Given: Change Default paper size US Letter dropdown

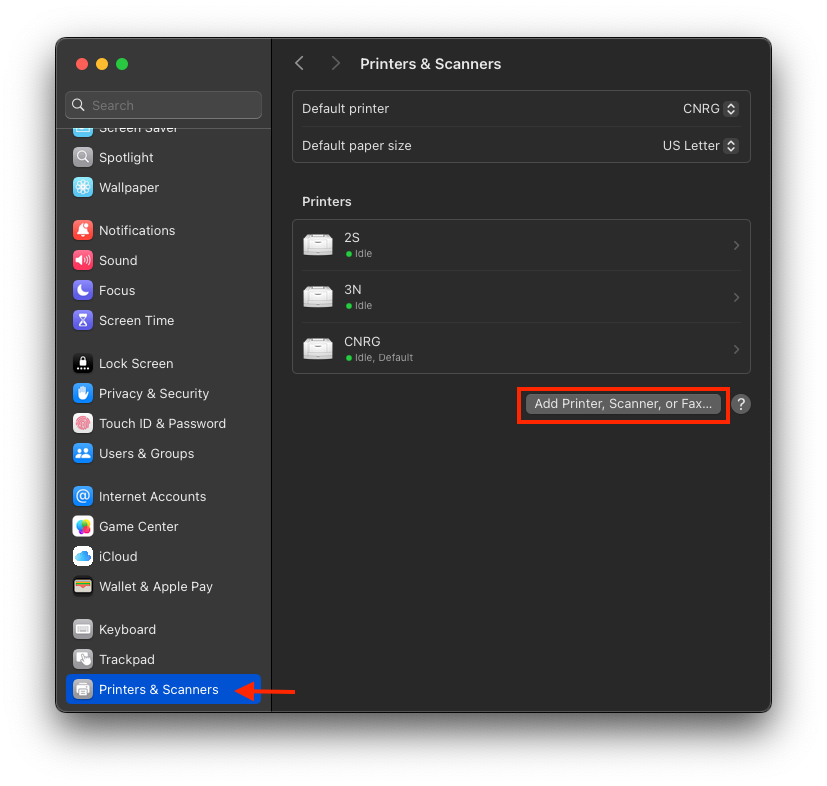Looking at the screenshot, I should click(700, 146).
